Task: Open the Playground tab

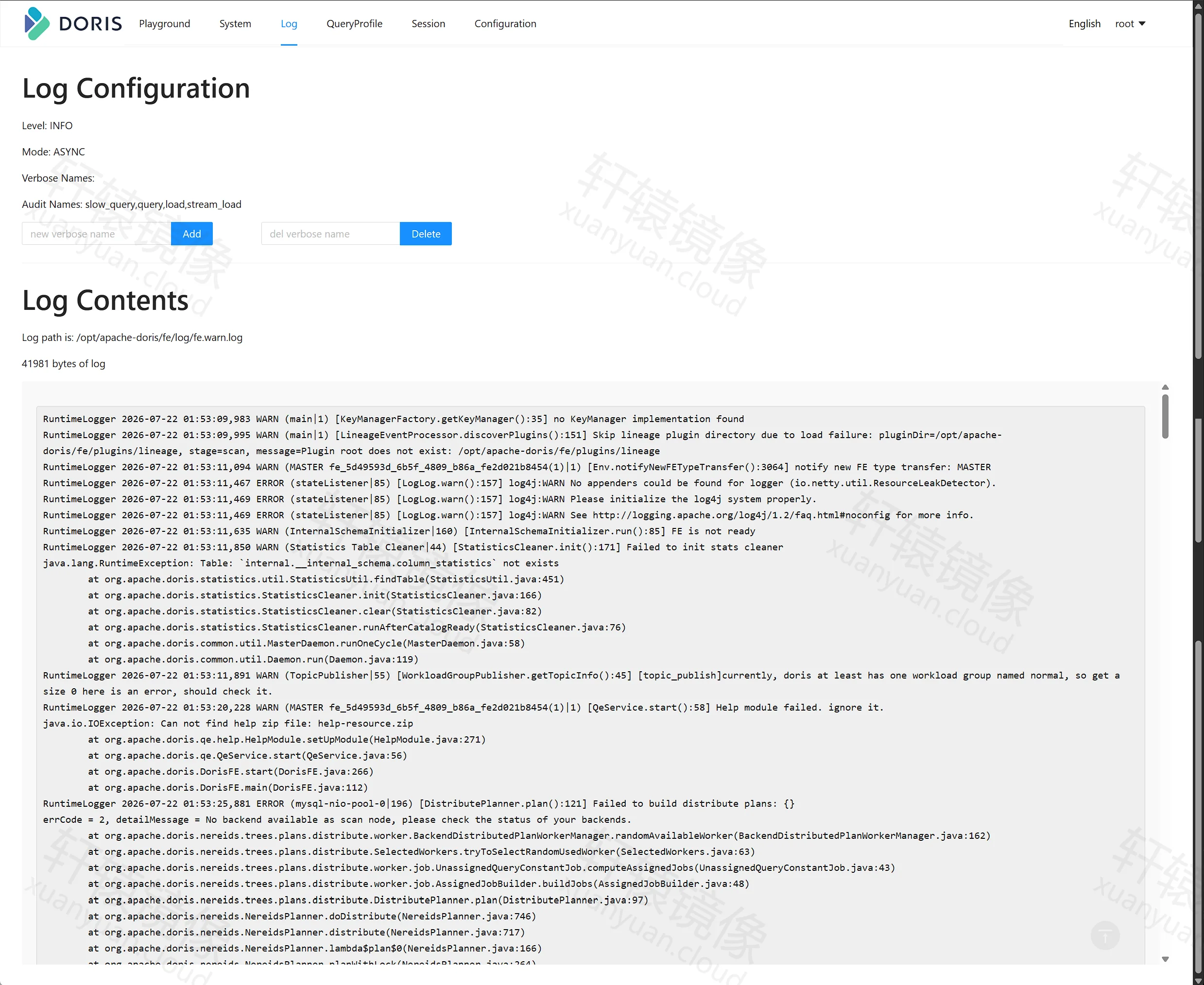Action: click(x=165, y=24)
